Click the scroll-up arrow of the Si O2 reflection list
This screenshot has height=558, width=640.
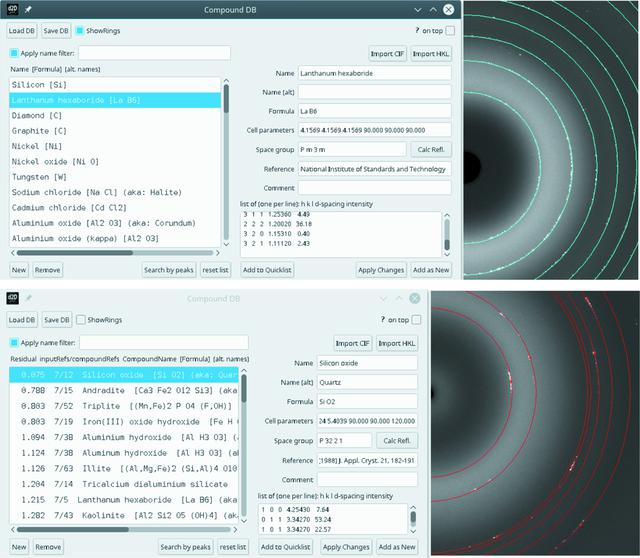413,507
